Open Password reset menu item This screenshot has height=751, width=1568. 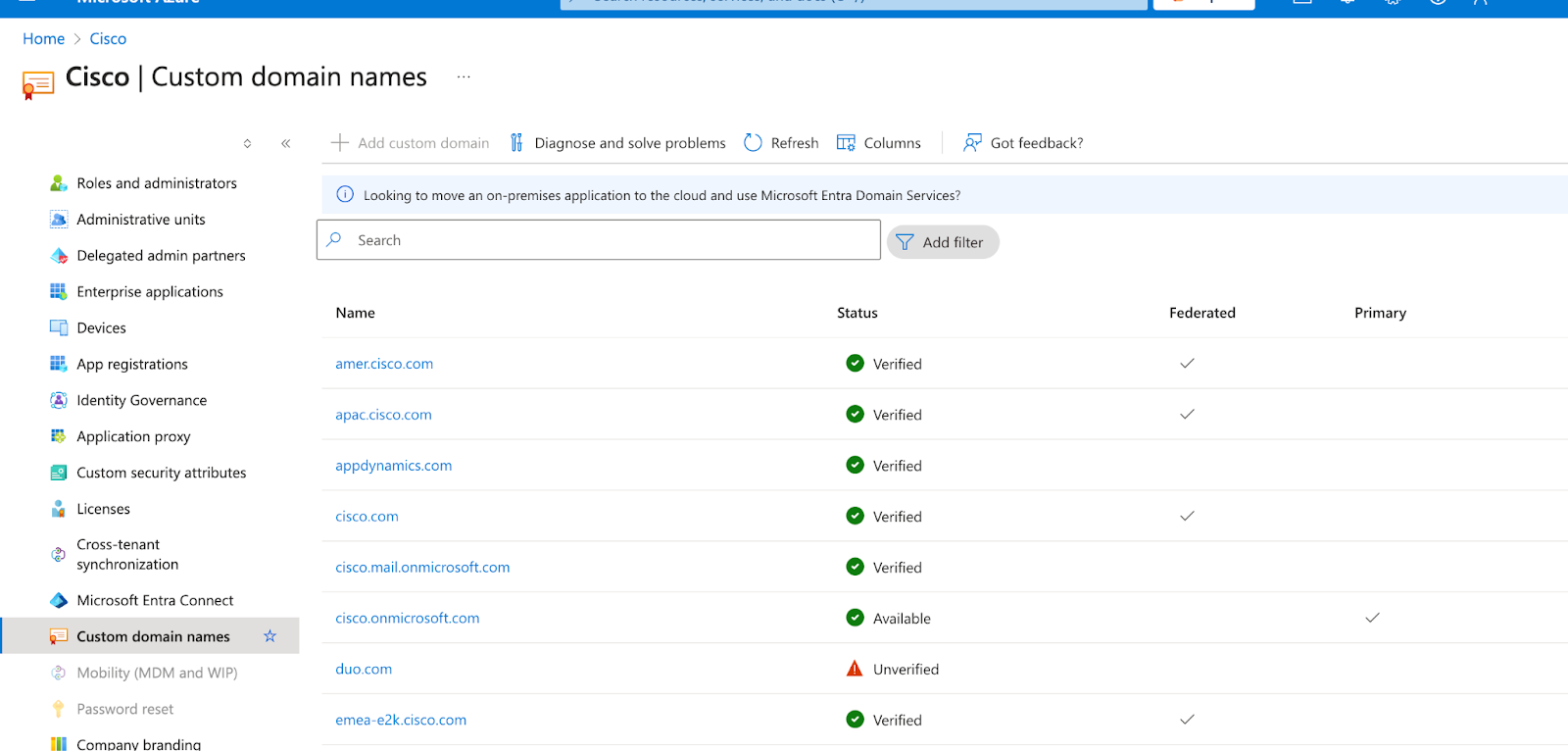[124, 710]
